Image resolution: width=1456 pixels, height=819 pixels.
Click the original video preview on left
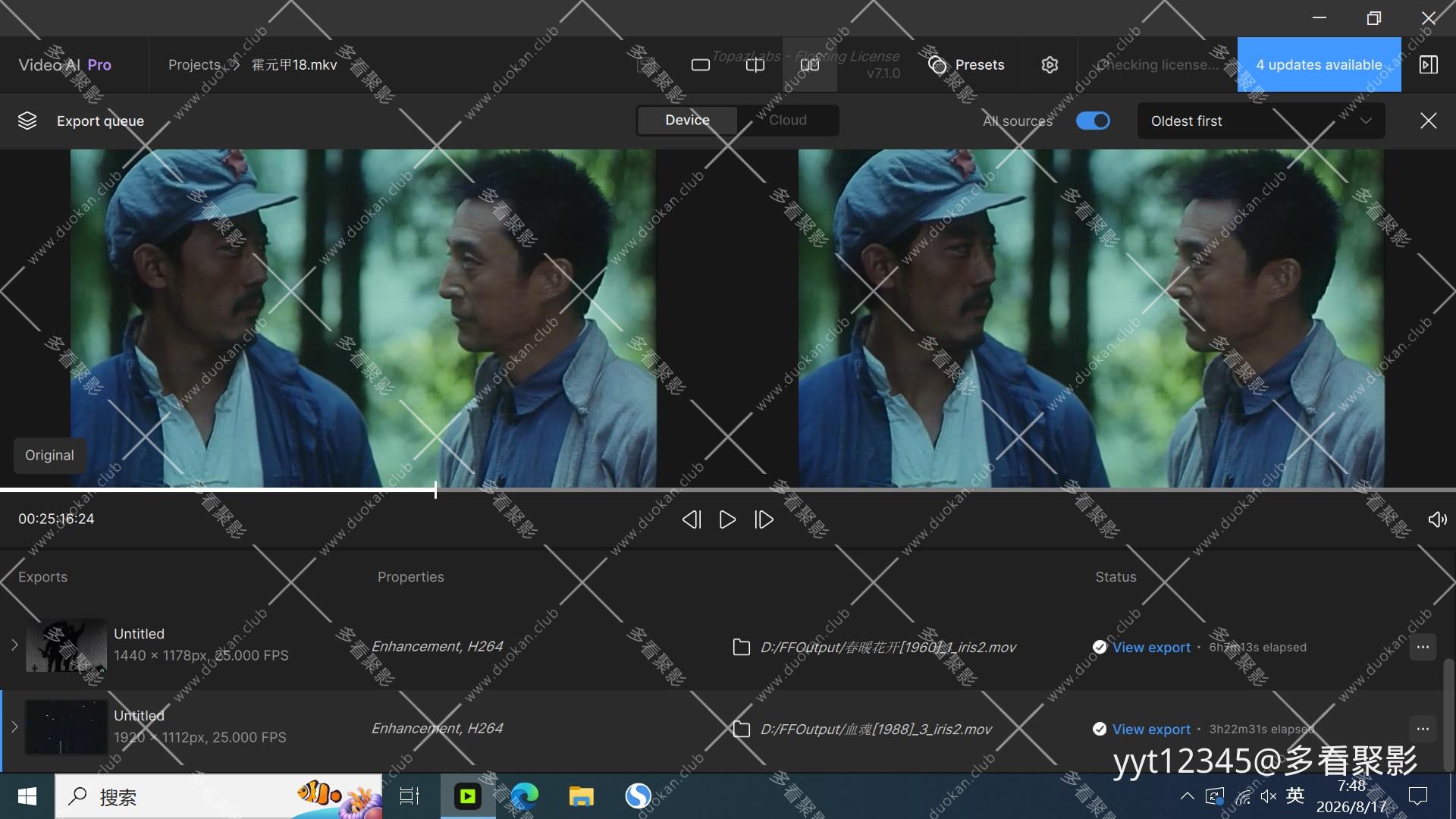pos(363,318)
